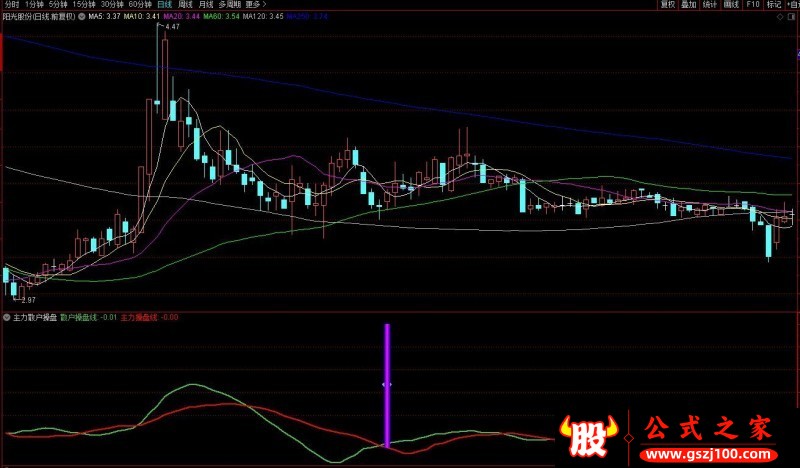Click the blue MA250 label
This screenshot has height=468, width=800.
(x=307, y=16)
